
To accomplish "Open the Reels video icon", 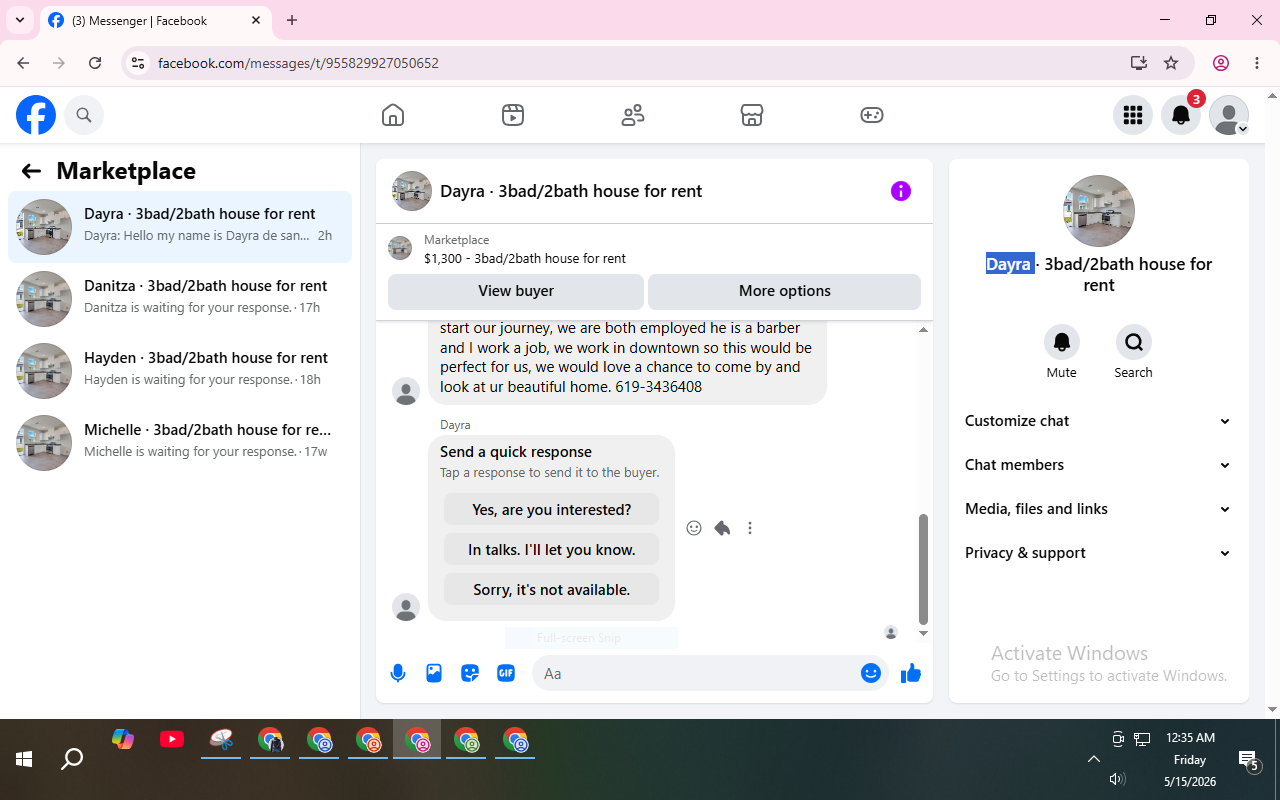I will (513, 115).
